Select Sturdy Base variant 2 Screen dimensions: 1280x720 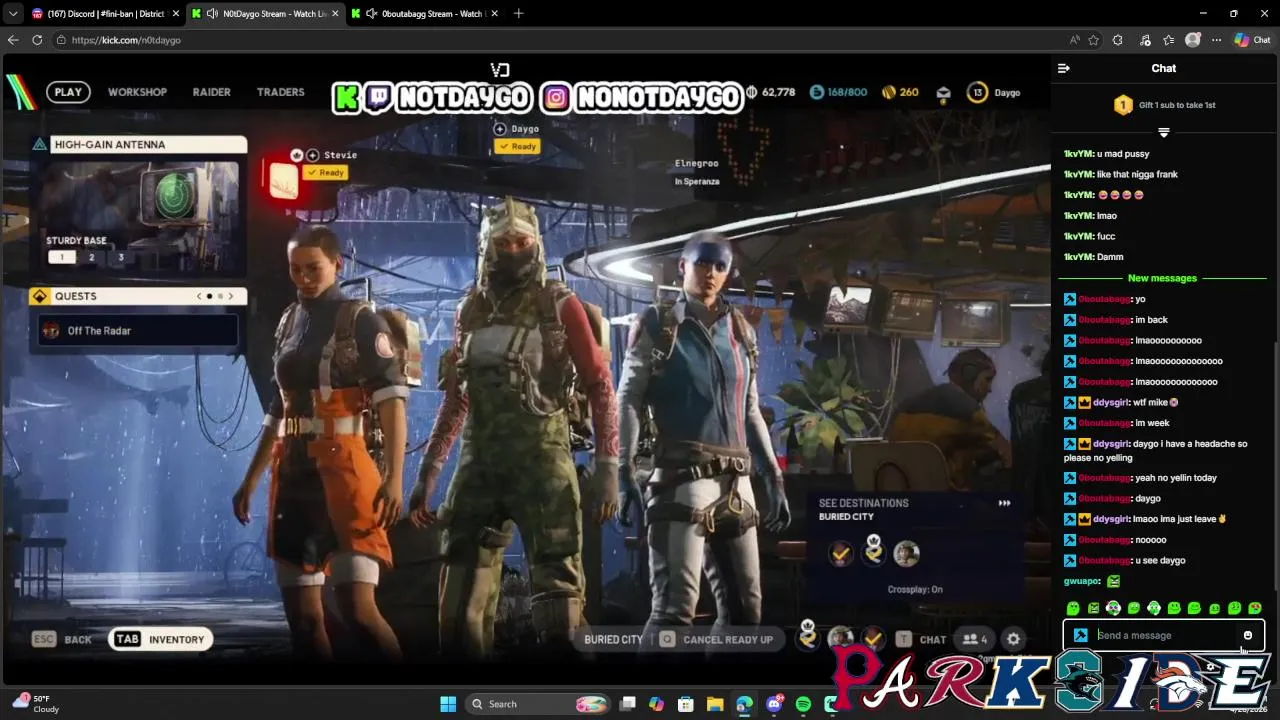pyautogui.click(x=91, y=257)
